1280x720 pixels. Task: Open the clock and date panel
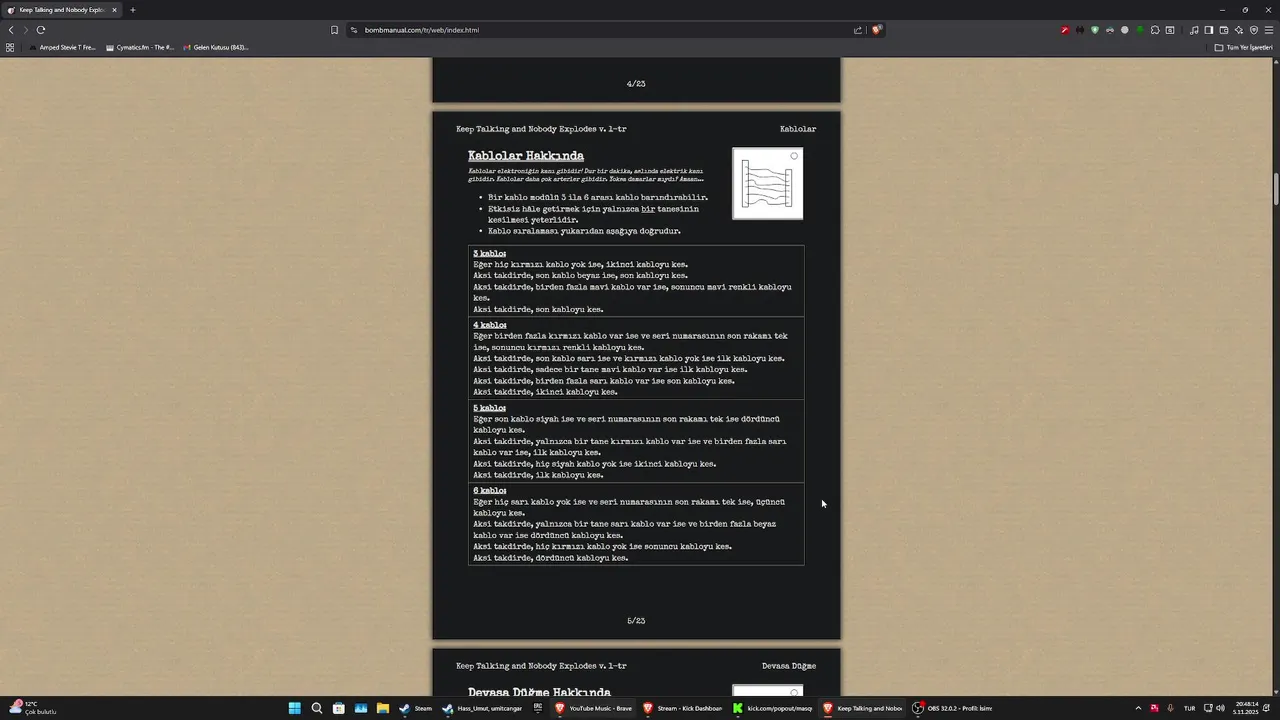click(x=1247, y=708)
